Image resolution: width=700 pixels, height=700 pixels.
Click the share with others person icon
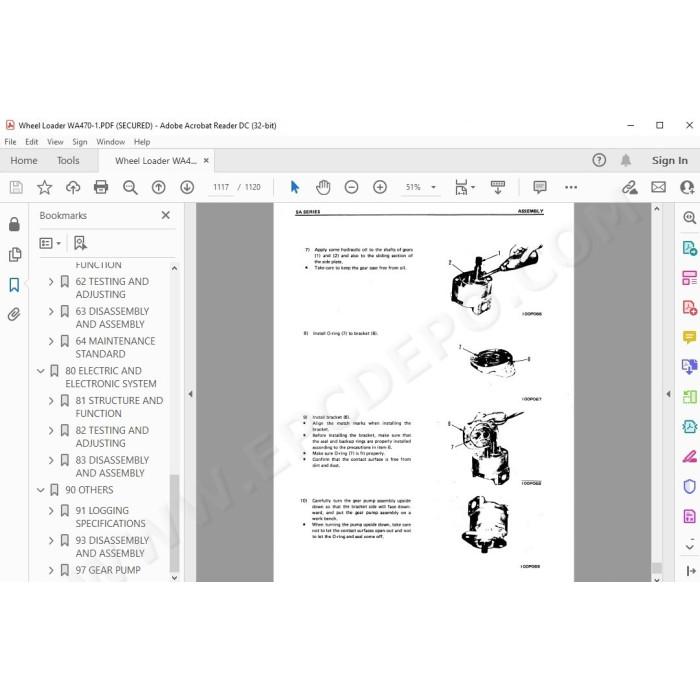click(687, 187)
